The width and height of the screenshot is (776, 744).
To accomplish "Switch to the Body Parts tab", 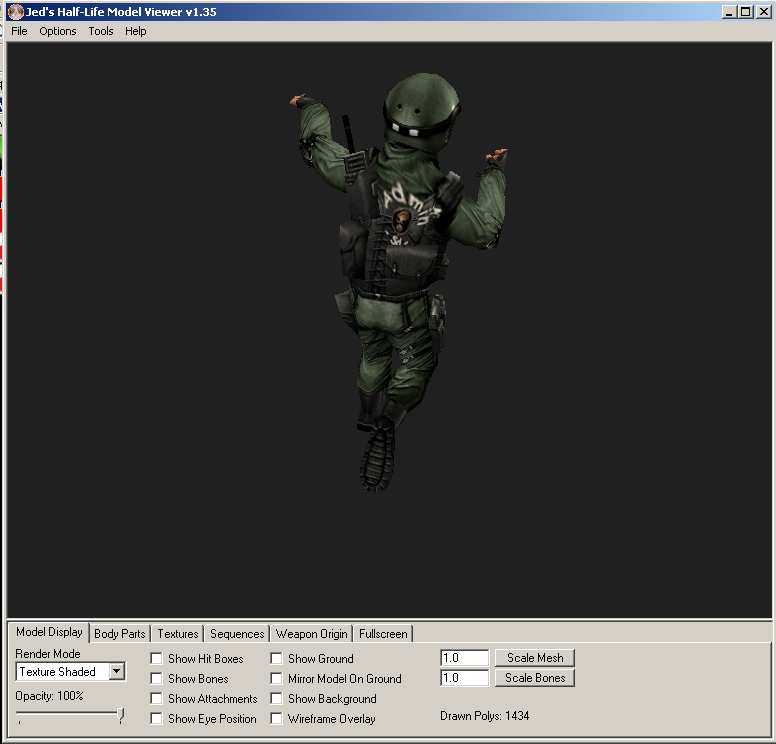I will (120, 634).
